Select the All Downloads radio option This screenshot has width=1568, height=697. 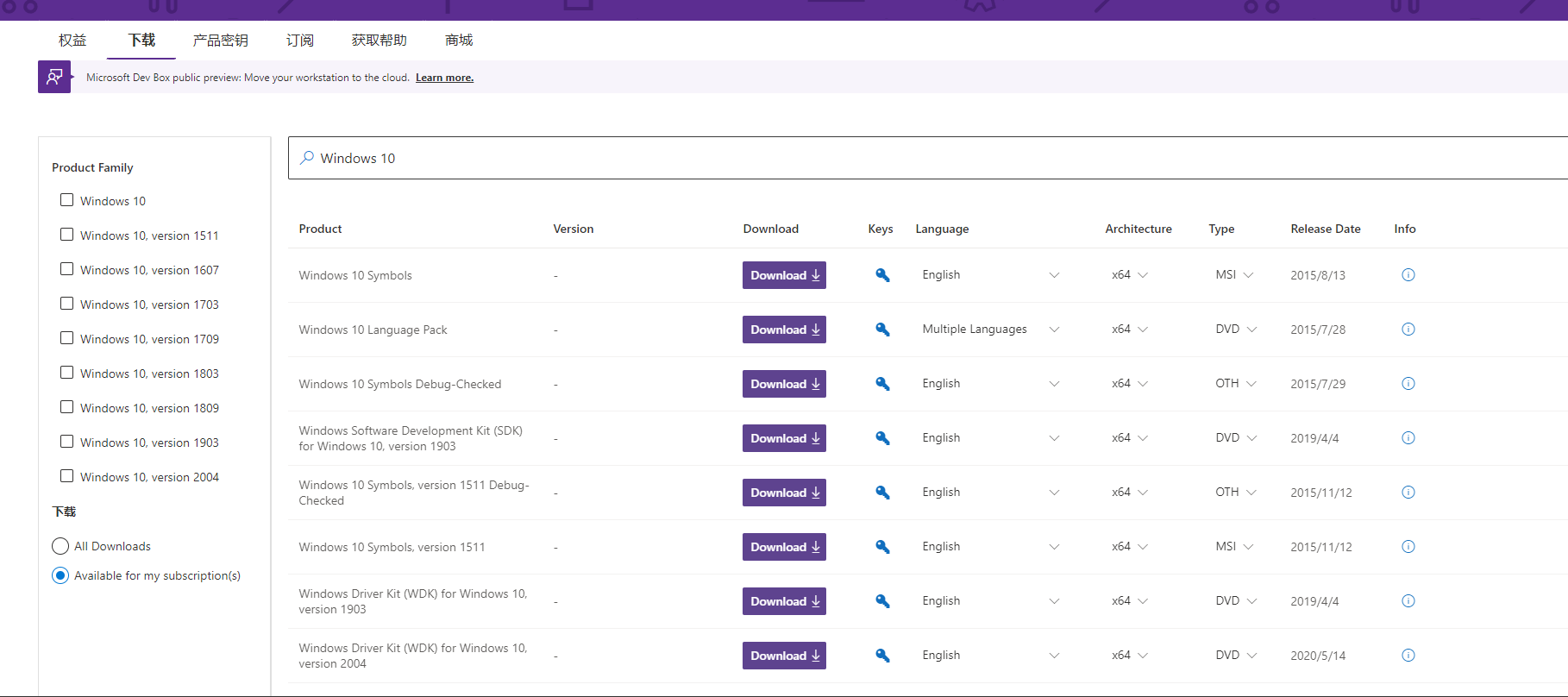60,546
